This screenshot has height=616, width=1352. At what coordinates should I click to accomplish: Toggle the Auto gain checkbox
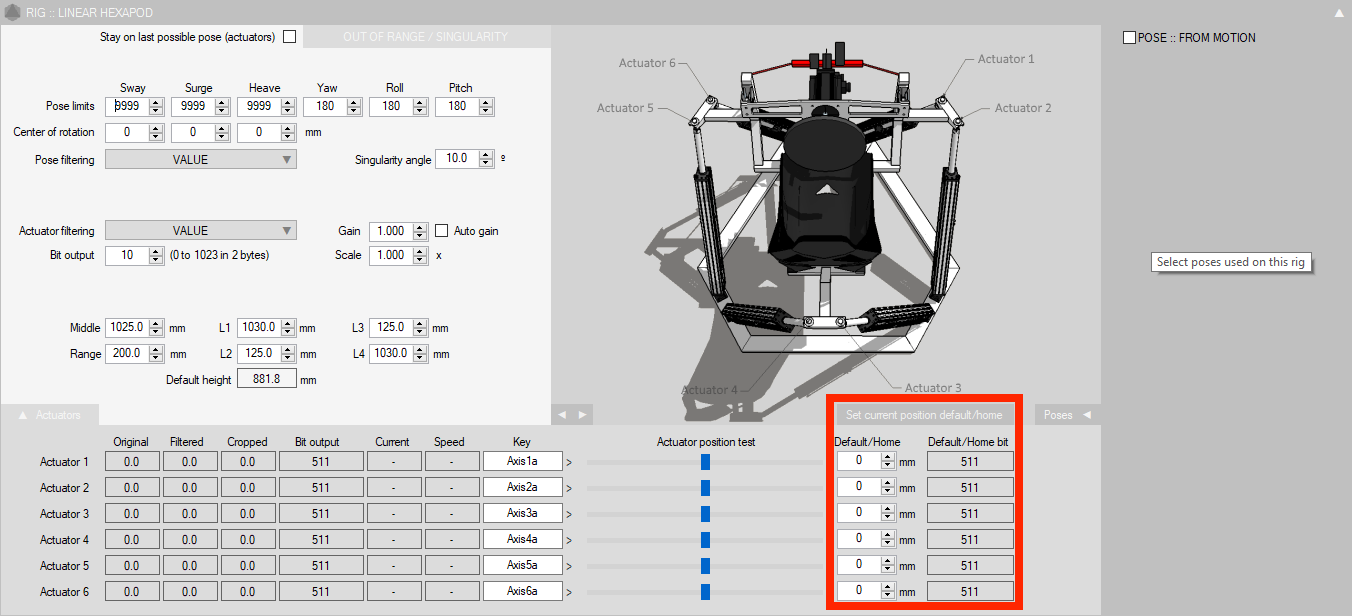coord(442,231)
